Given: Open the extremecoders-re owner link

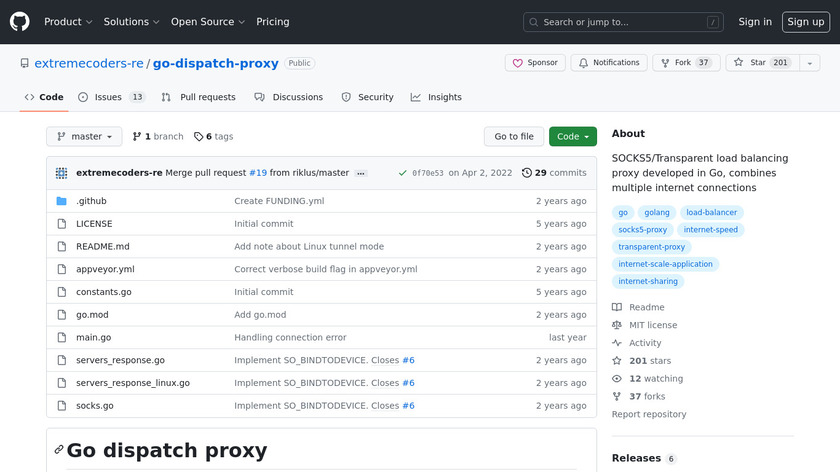Looking at the screenshot, I should (x=89, y=63).
